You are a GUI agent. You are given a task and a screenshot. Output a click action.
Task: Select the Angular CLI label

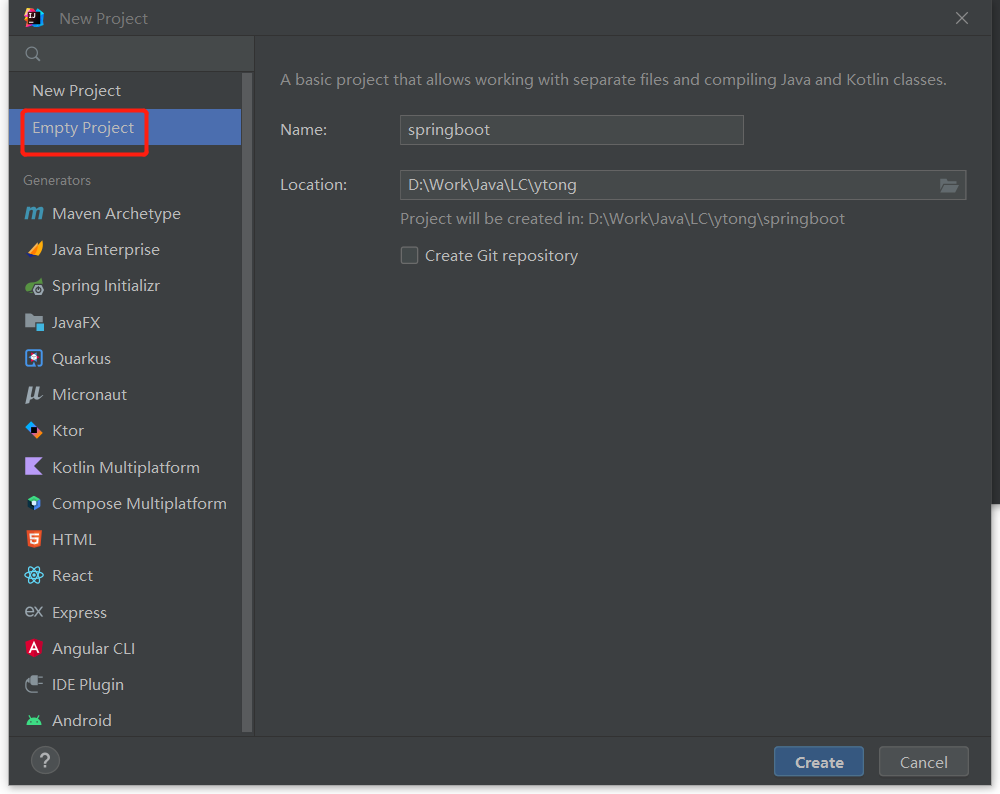(93, 649)
